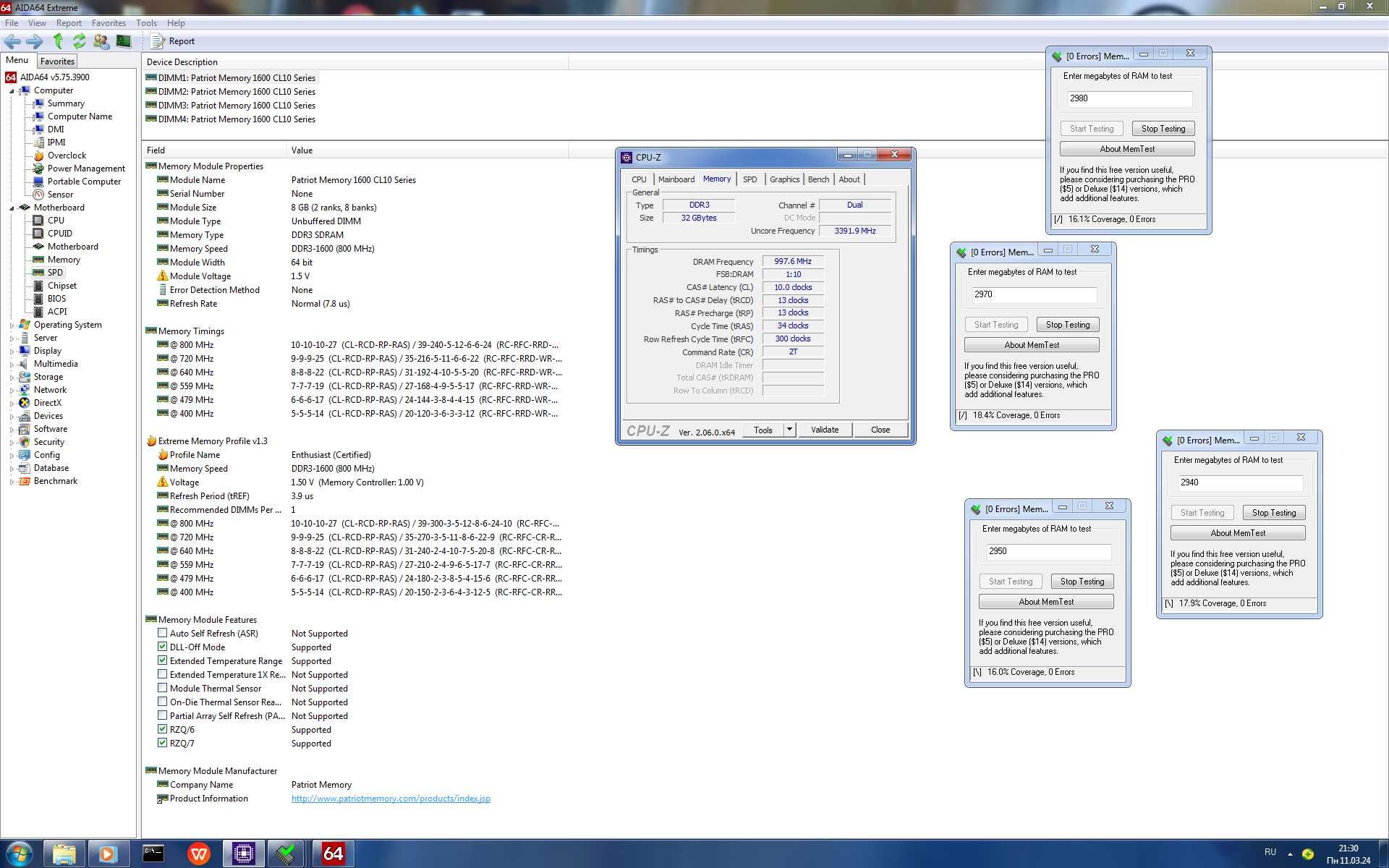Click the AIDA64 v5.75.3900 root node
1389x868 pixels.
click(x=54, y=77)
